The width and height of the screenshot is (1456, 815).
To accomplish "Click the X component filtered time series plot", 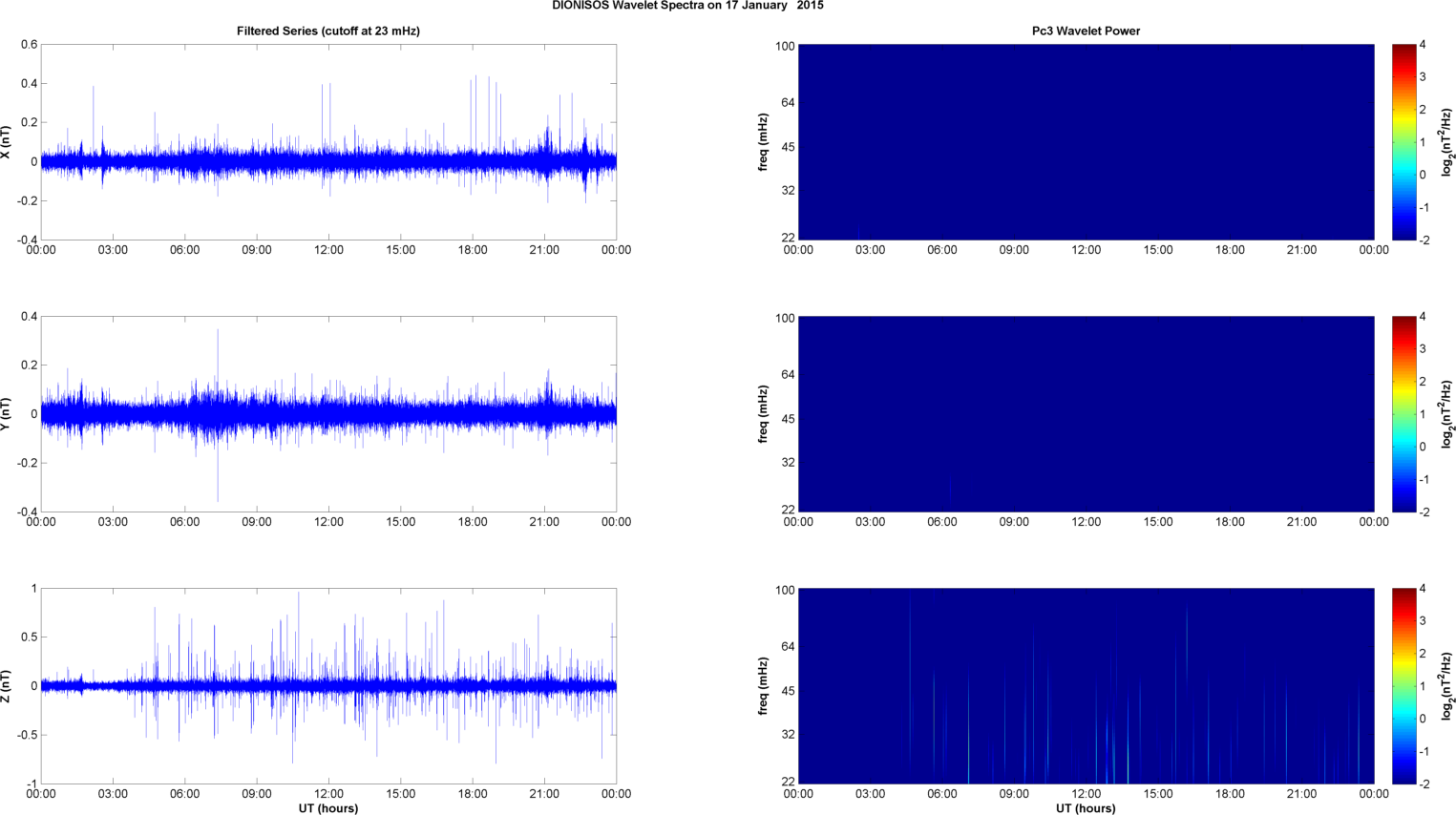I will pyautogui.click(x=328, y=142).
